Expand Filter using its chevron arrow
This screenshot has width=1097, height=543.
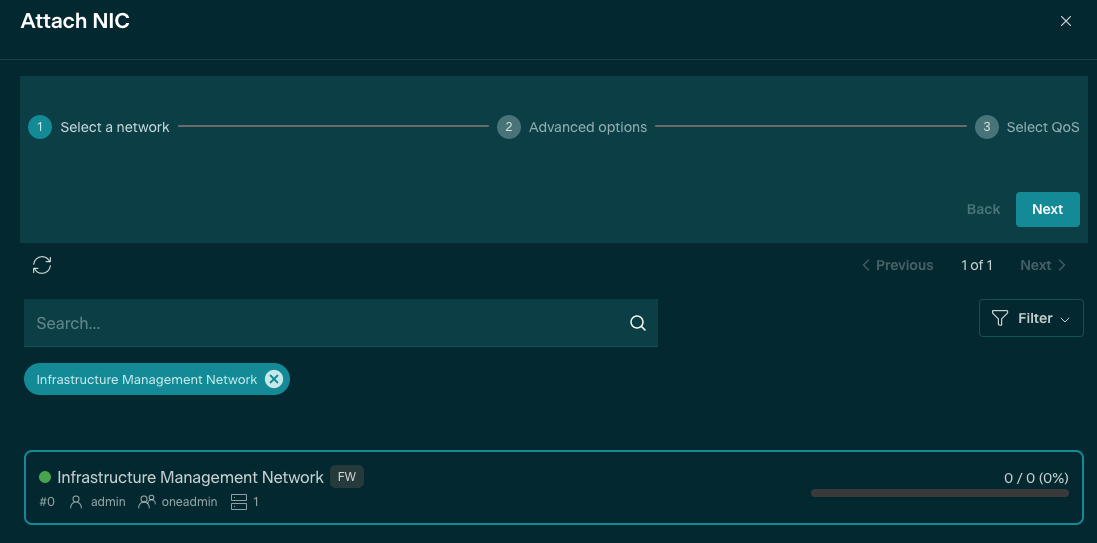1065,319
